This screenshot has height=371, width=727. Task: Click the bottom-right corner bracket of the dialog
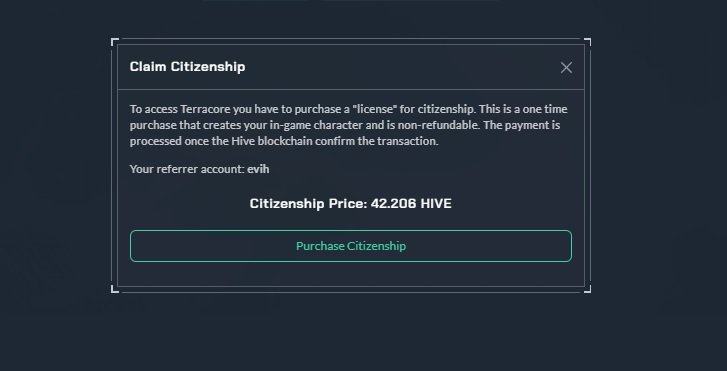tap(587, 289)
